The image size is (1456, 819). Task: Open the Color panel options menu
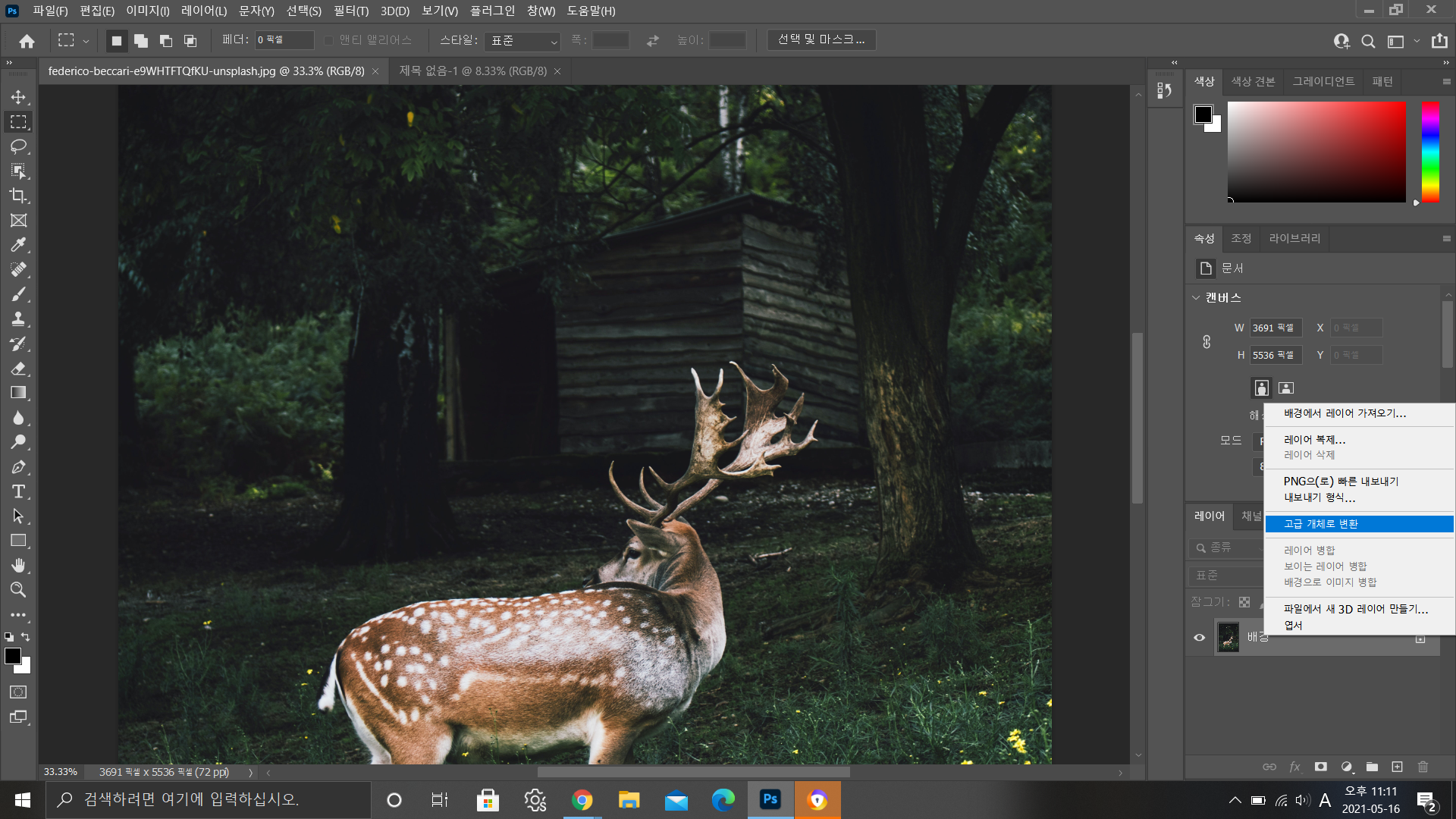1446,81
